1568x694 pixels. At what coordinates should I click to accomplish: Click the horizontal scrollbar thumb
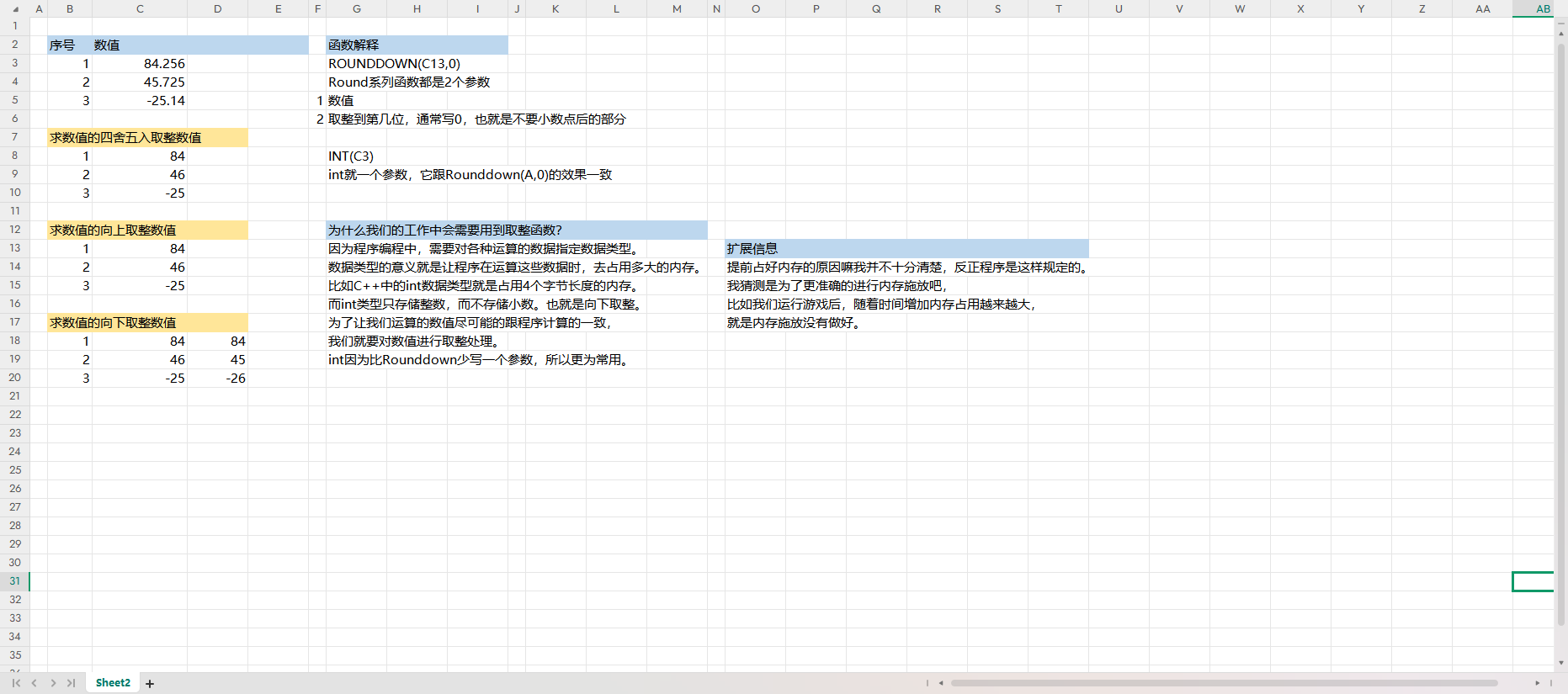point(1223,683)
